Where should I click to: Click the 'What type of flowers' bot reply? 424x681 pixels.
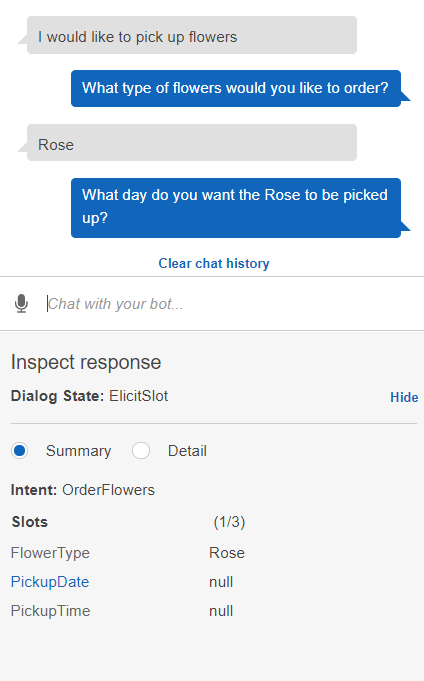pyautogui.click(x=236, y=88)
